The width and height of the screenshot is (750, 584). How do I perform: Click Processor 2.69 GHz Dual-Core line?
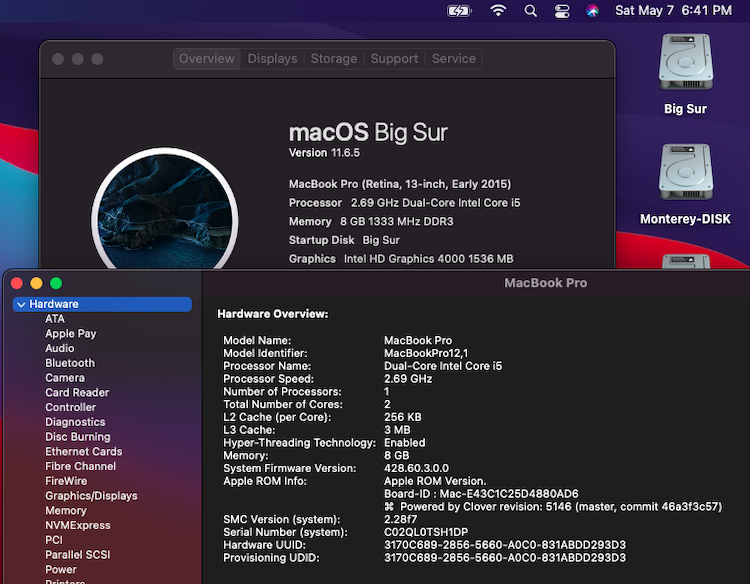coord(405,203)
